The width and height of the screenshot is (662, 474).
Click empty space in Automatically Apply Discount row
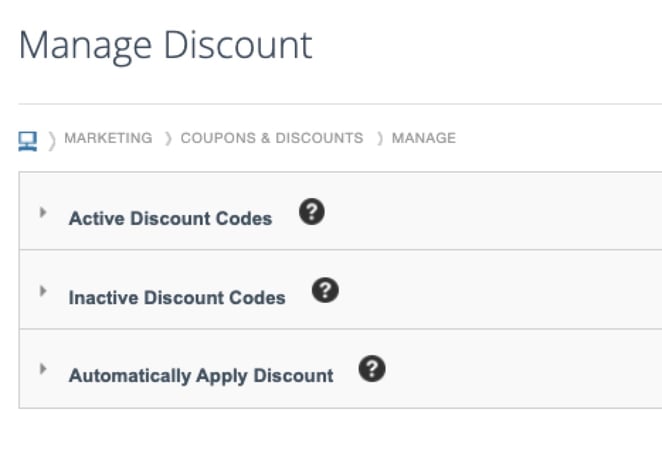(x=524, y=369)
